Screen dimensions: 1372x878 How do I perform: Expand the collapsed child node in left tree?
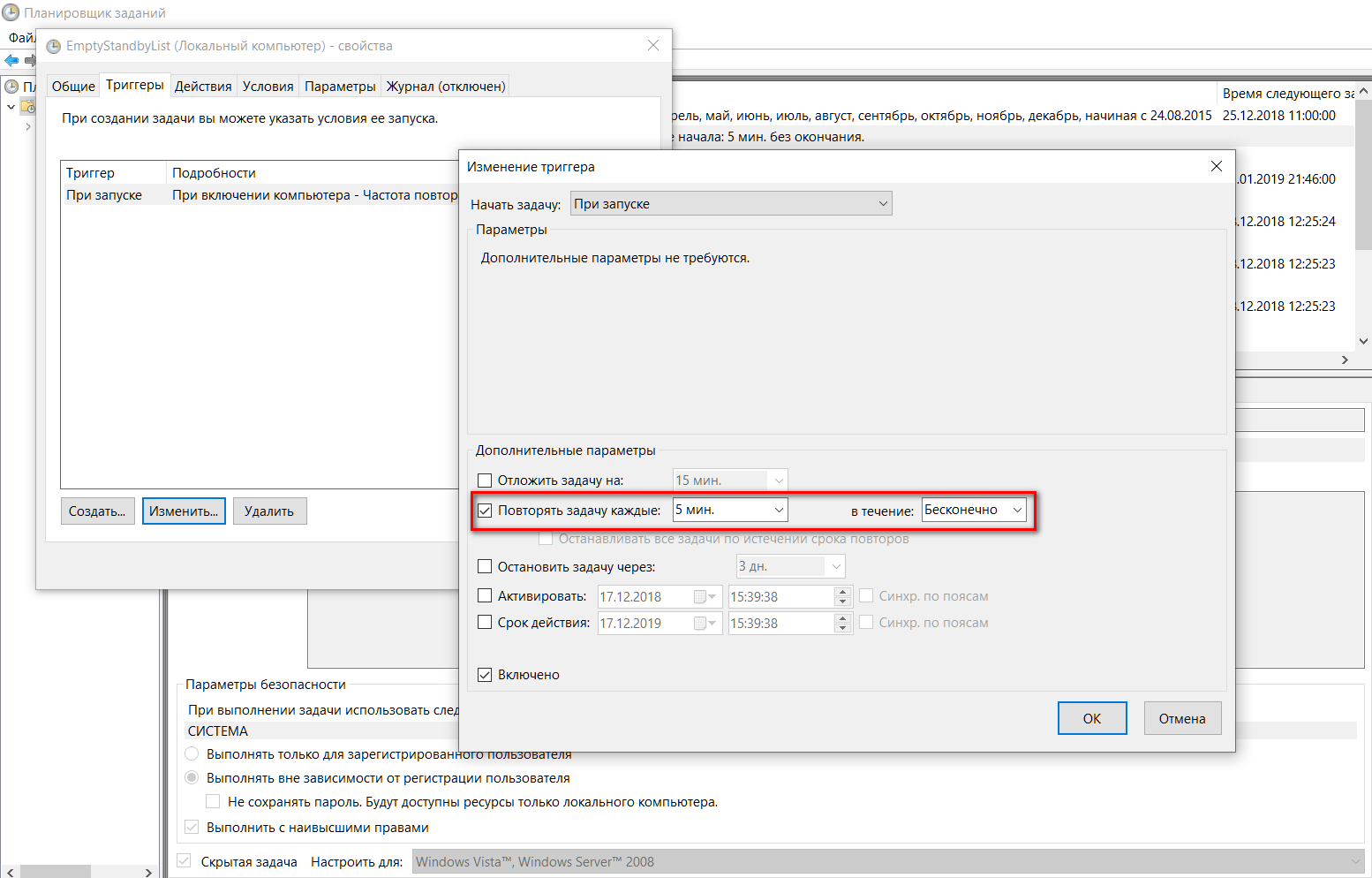[27, 127]
